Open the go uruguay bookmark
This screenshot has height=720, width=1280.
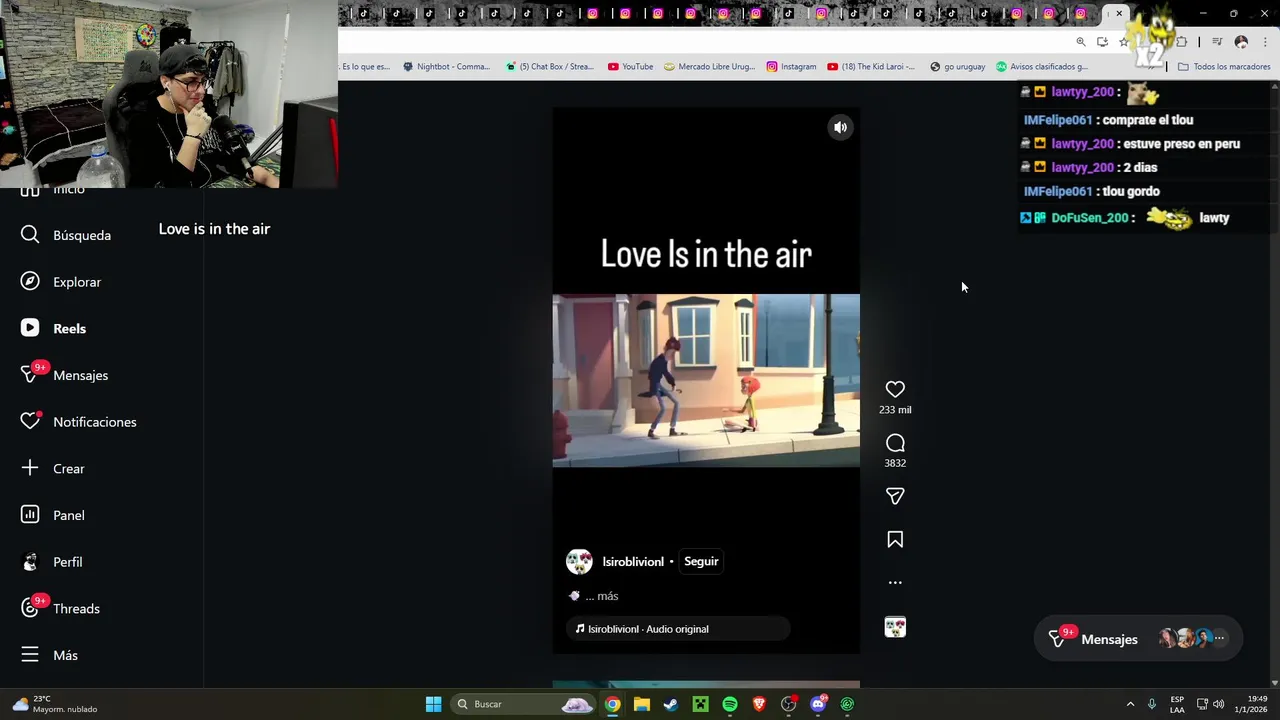tap(957, 67)
